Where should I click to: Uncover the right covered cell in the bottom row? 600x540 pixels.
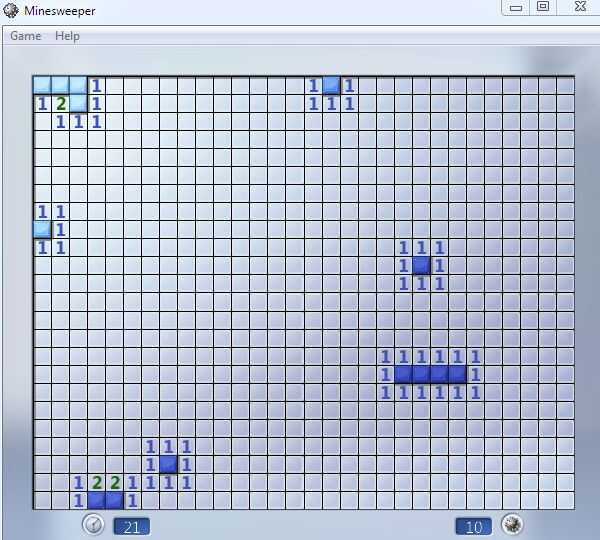(x=114, y=501)
